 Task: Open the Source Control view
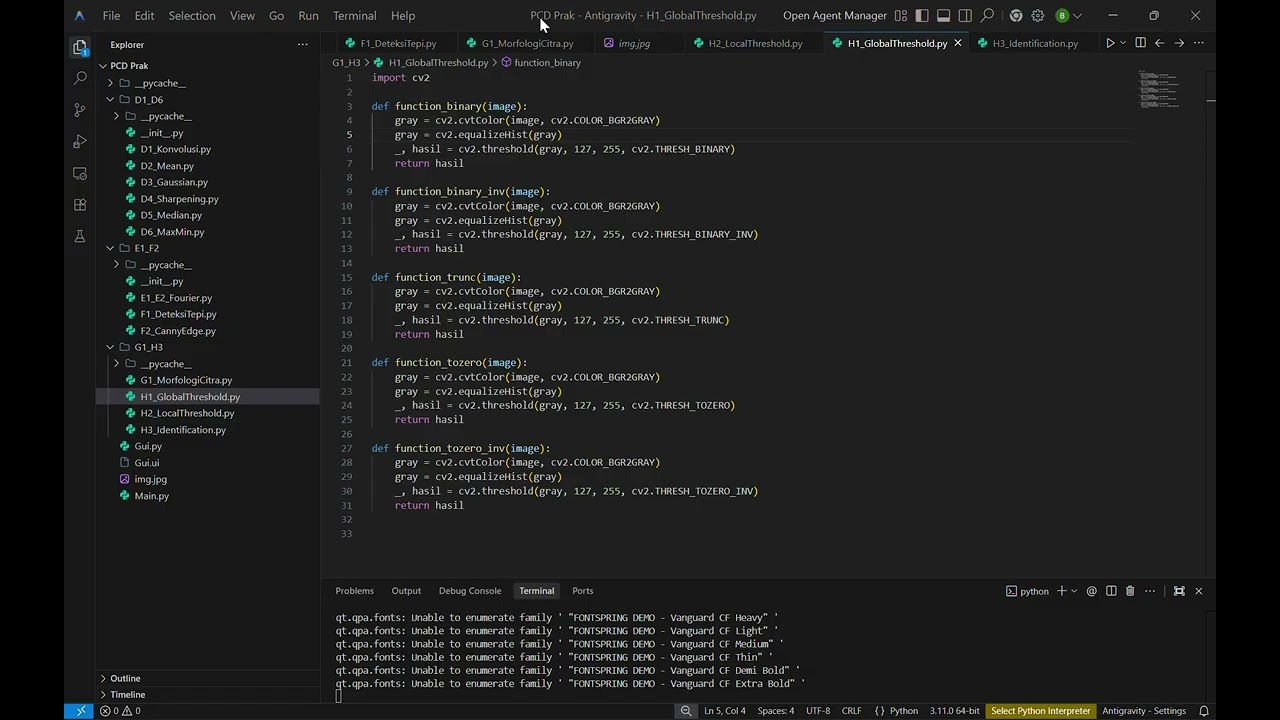pos(80,109)
